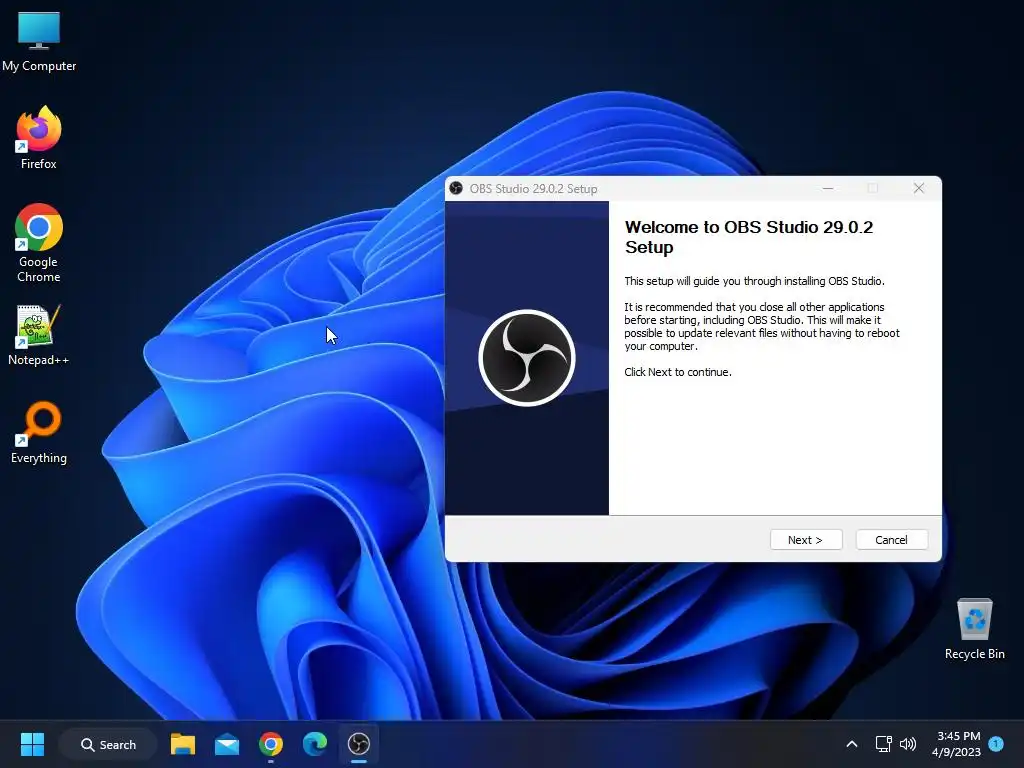Screen dimensions: 1024x768
Task: Select the Everything search shortcut
Action: (39, 432)
